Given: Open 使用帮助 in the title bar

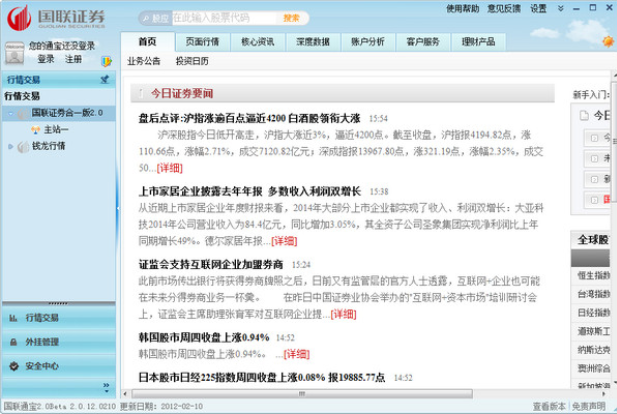Looking at the screenshot, I should [463, 9].
